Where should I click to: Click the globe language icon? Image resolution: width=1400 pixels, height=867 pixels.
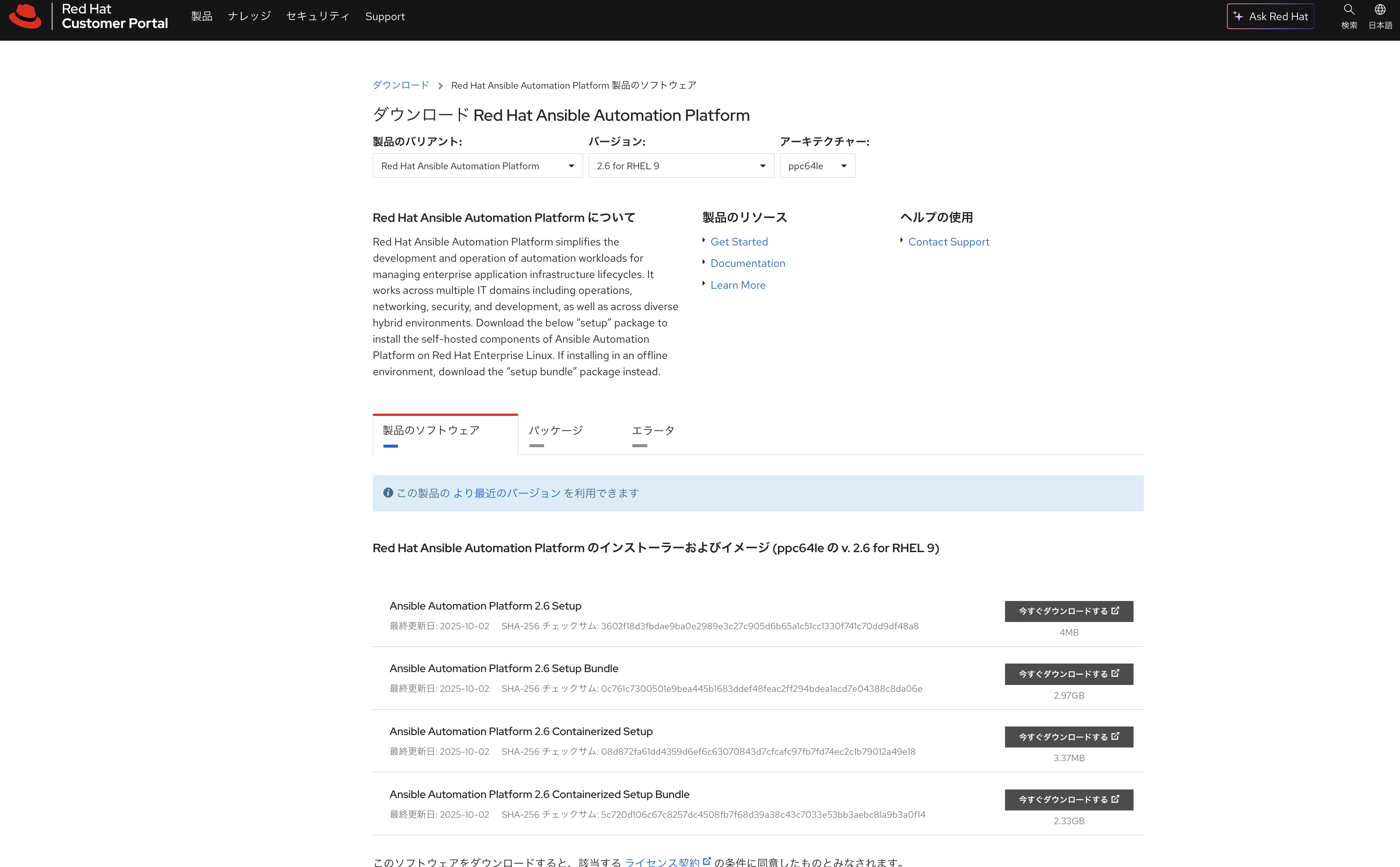[x=1380, y=10]
